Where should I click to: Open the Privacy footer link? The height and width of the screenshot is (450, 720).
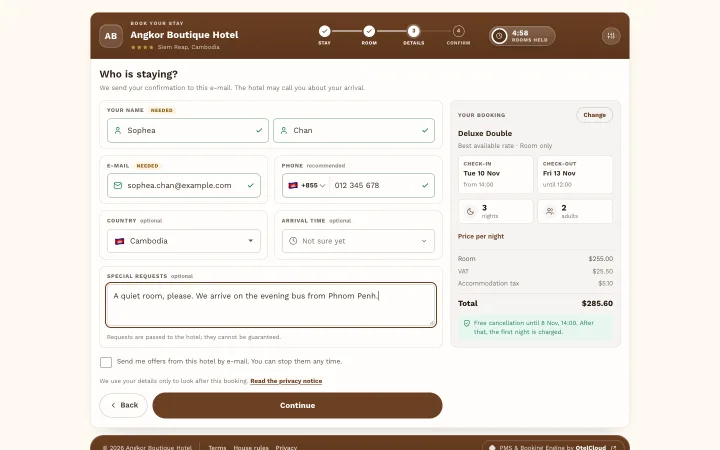pos(286,447)
